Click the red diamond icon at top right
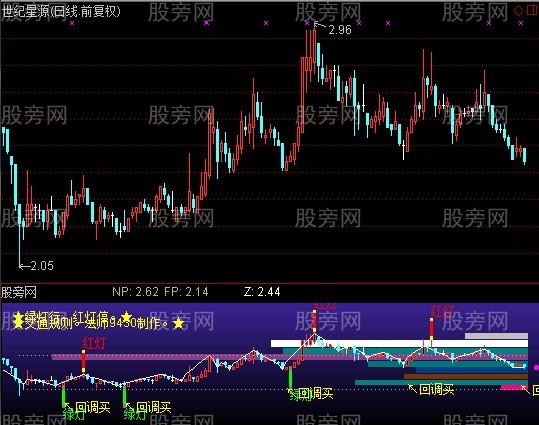Image resolution: width=539 pixels, height=425 pixels. (518, 10)
